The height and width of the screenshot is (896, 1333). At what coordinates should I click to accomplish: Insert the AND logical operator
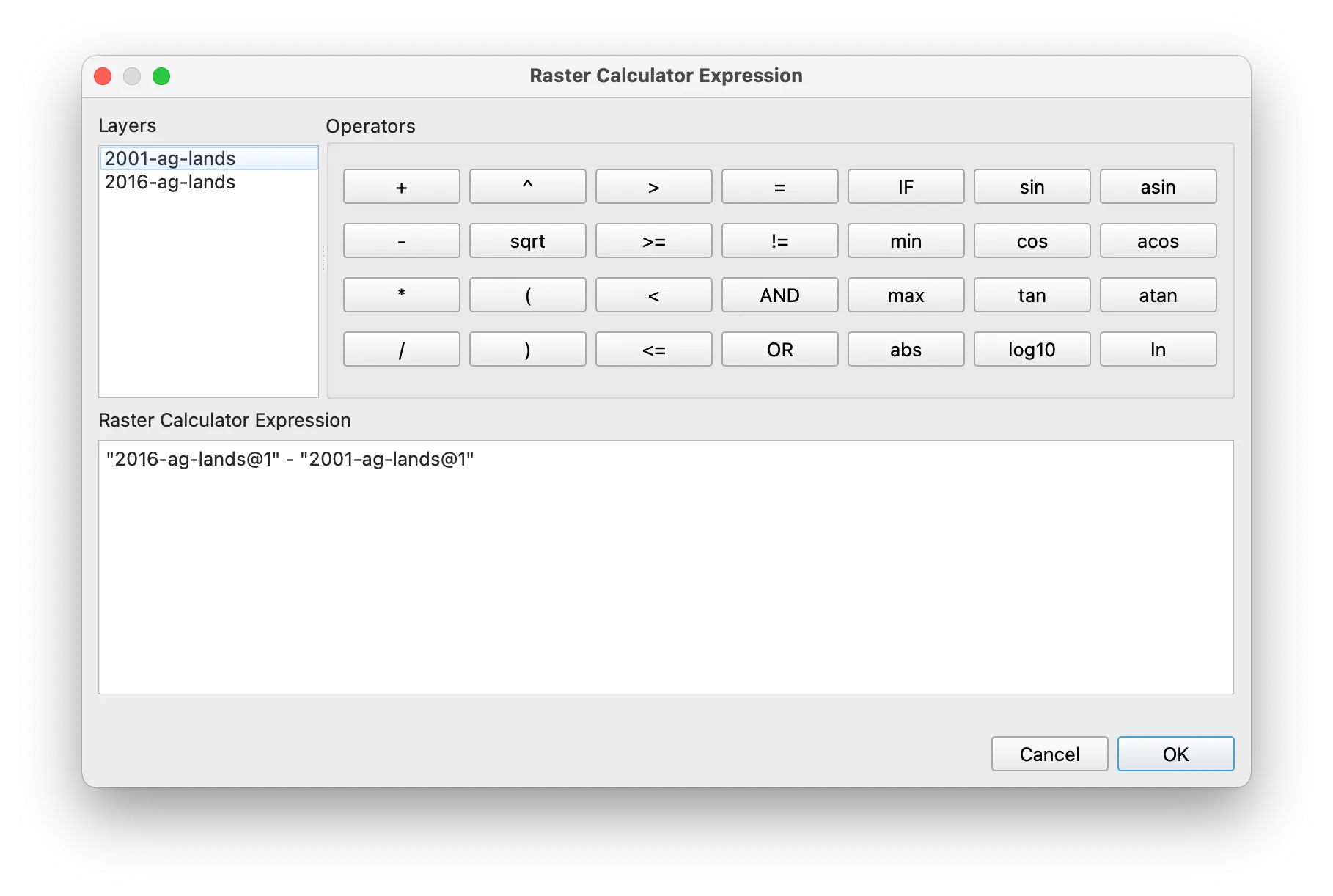click(x=779, y=295)
